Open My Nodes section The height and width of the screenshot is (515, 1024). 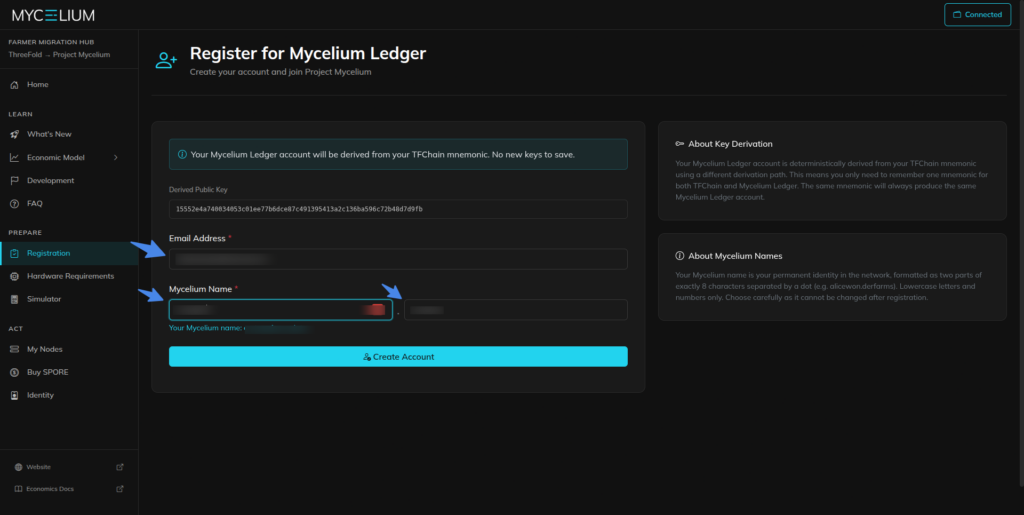(x=44, y=349)
